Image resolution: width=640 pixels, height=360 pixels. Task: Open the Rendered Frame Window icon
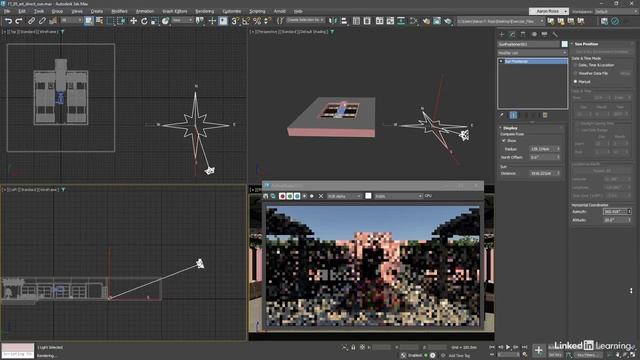[437, 21]
